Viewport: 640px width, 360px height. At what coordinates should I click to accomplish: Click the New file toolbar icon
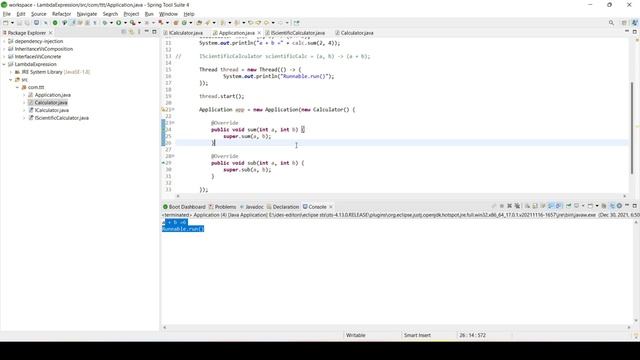point(6,23)
